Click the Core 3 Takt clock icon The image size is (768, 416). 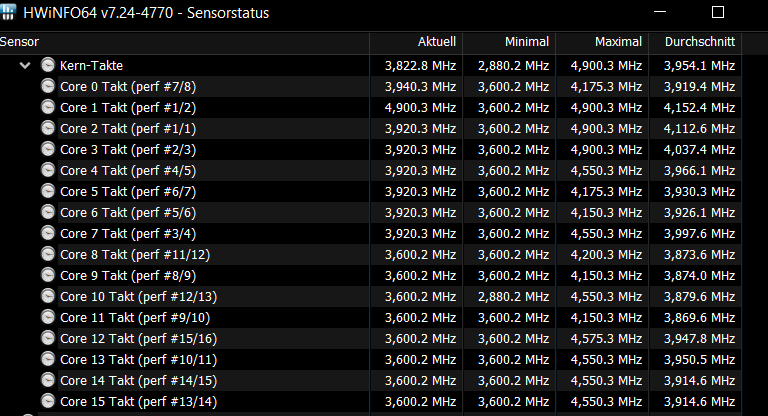pyautogui.click(x=47, y=149)
